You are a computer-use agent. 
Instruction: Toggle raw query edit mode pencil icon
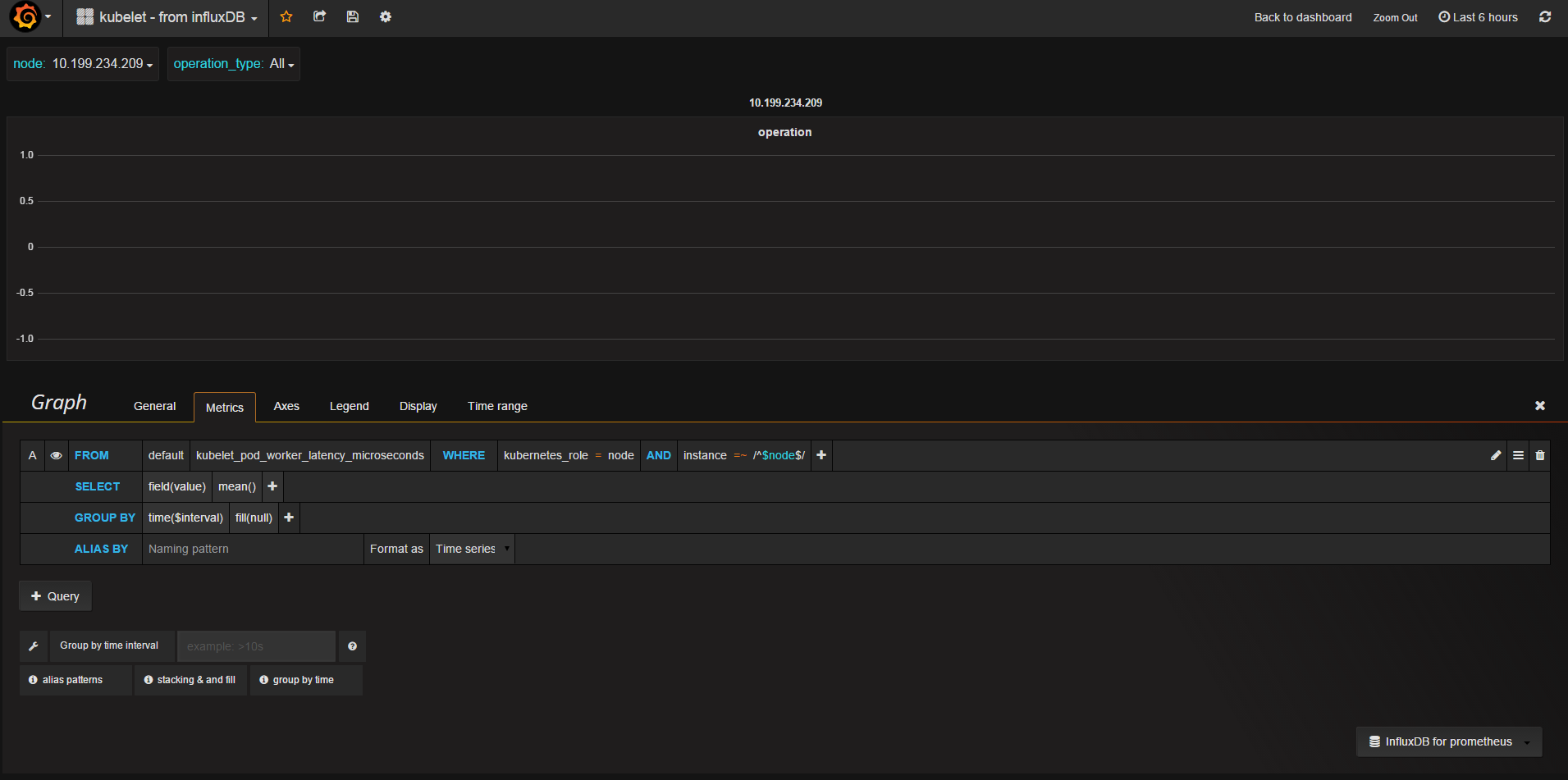coord(1496,455)
